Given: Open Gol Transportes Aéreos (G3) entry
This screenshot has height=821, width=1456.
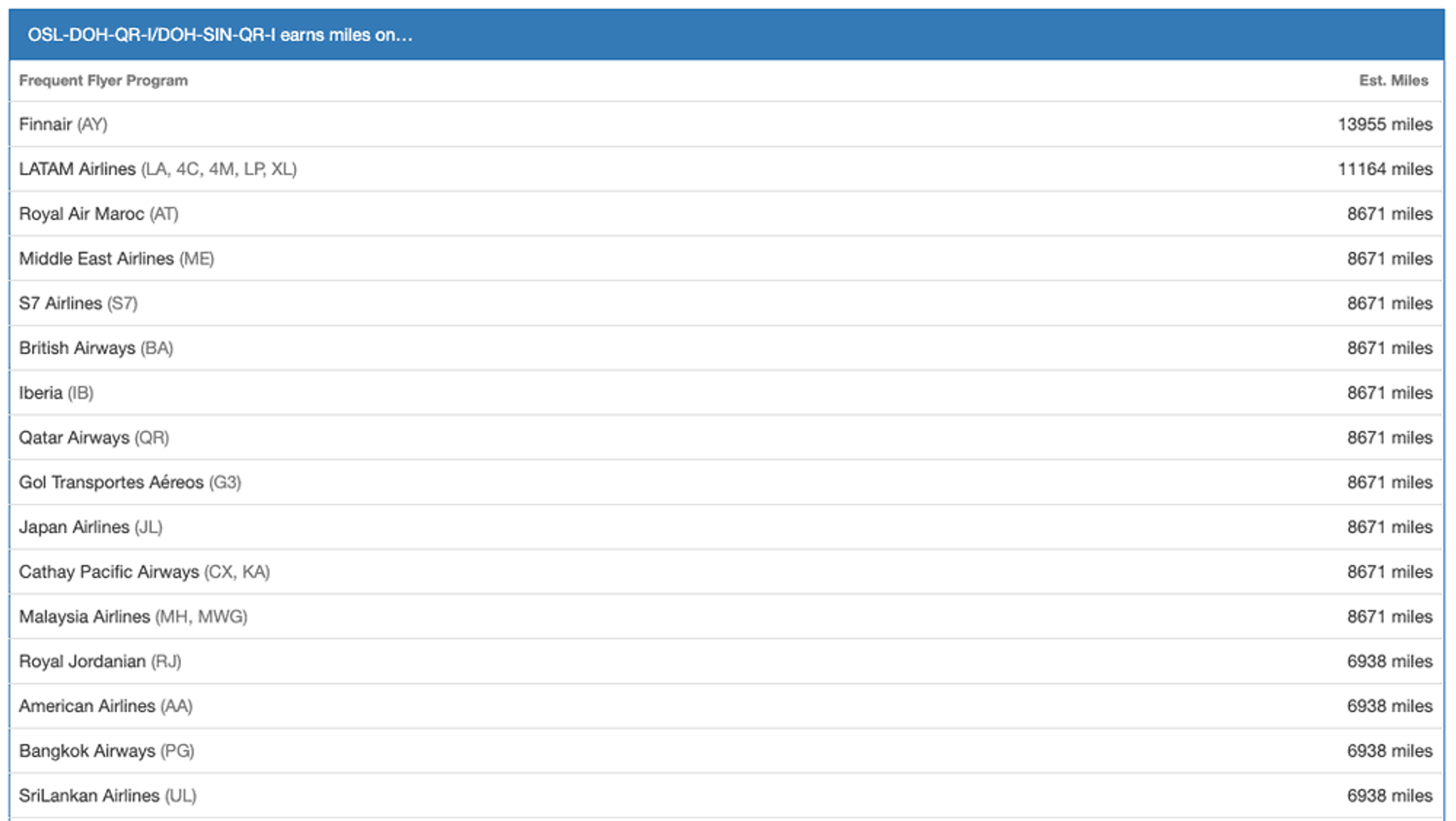Looking at the screenshot, I should (130, 482).
